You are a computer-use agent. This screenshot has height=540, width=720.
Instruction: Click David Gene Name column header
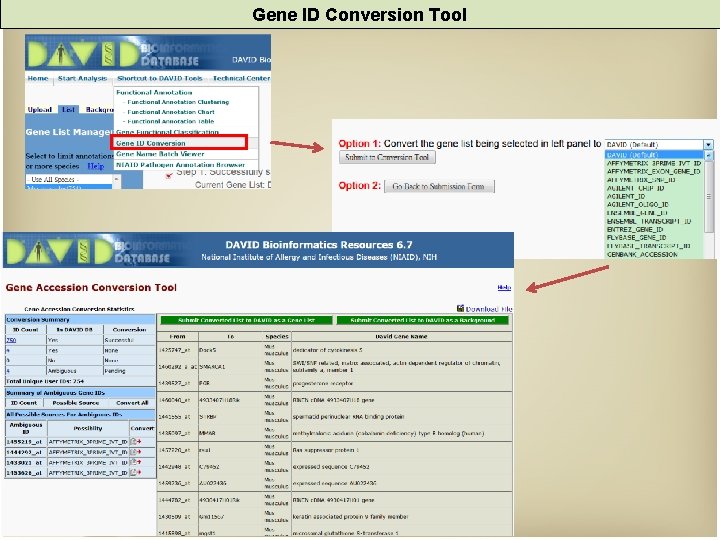click(401, 337)
